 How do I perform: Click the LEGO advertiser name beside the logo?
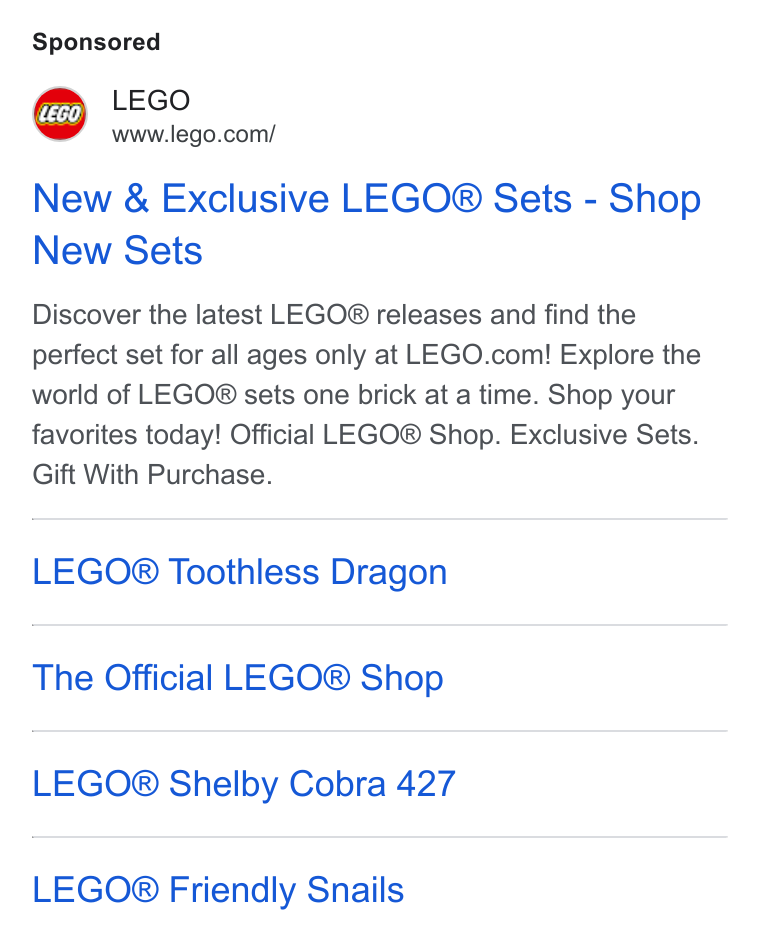click(151, 100)
